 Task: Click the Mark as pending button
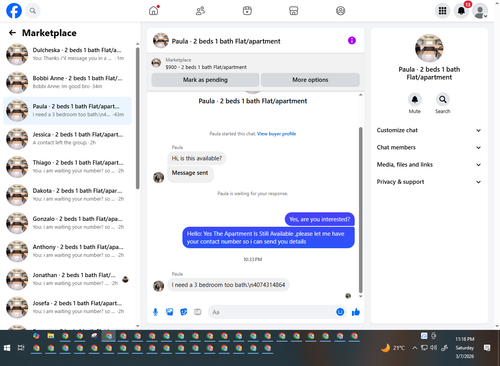pyautogui.click(x=205, y=80)
